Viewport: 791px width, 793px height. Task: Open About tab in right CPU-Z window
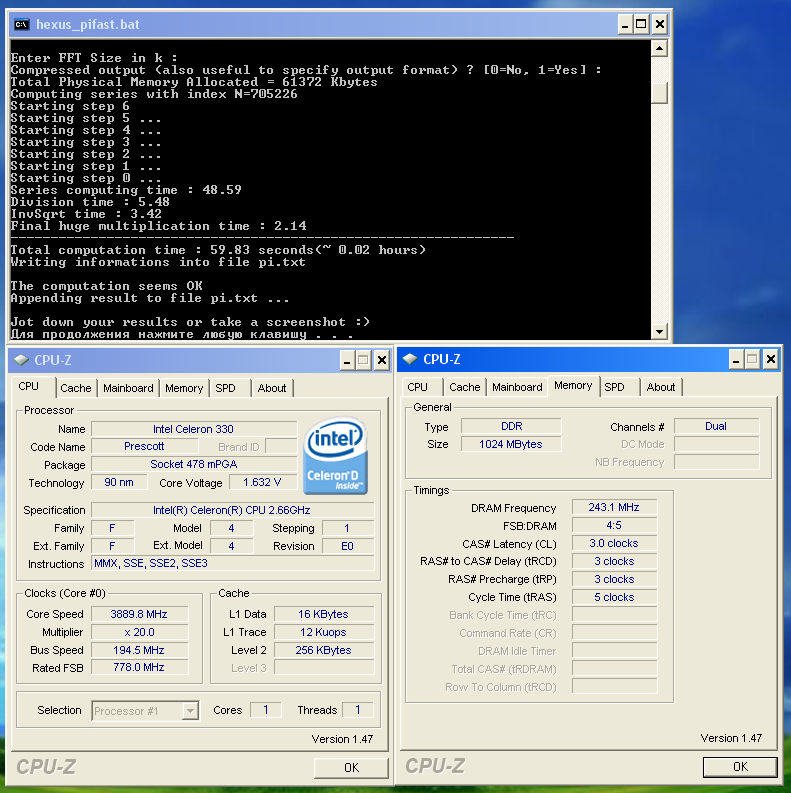click(661, 387)
